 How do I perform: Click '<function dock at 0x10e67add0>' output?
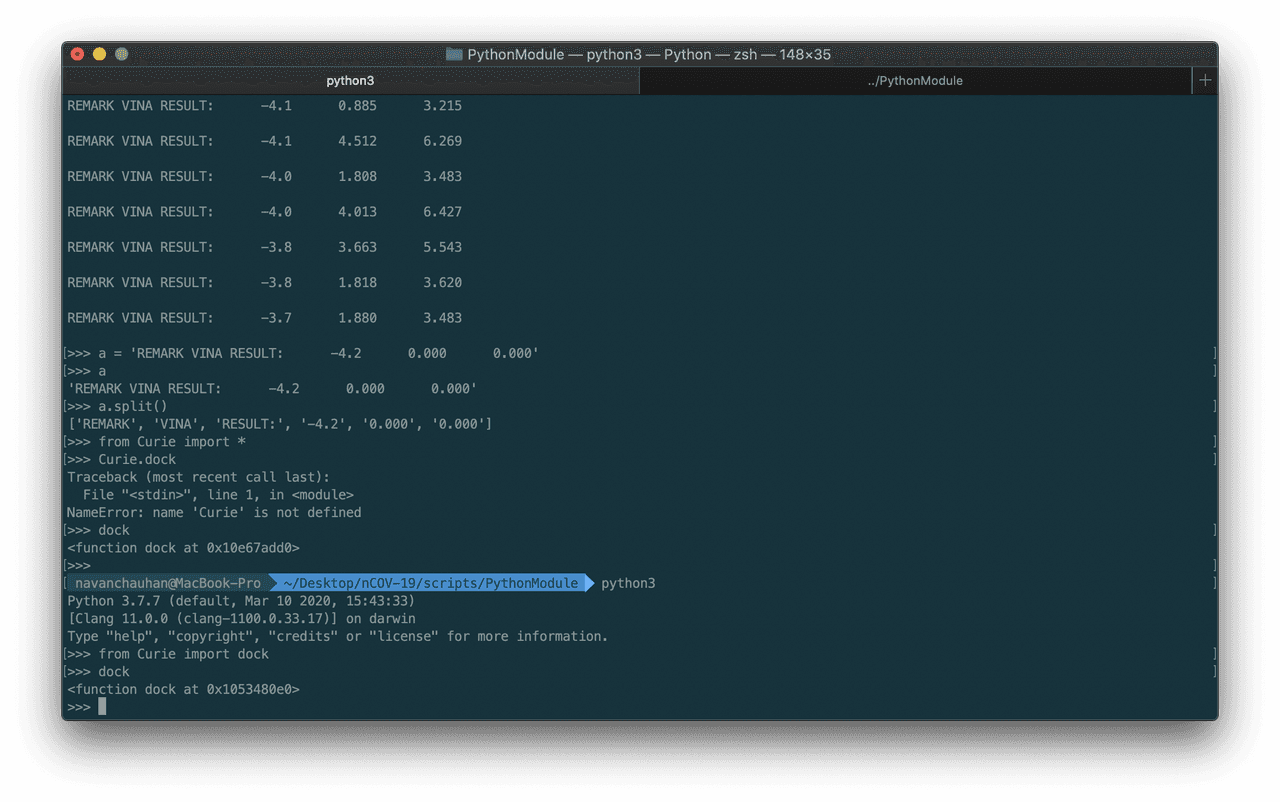click(x=183, y=548)
